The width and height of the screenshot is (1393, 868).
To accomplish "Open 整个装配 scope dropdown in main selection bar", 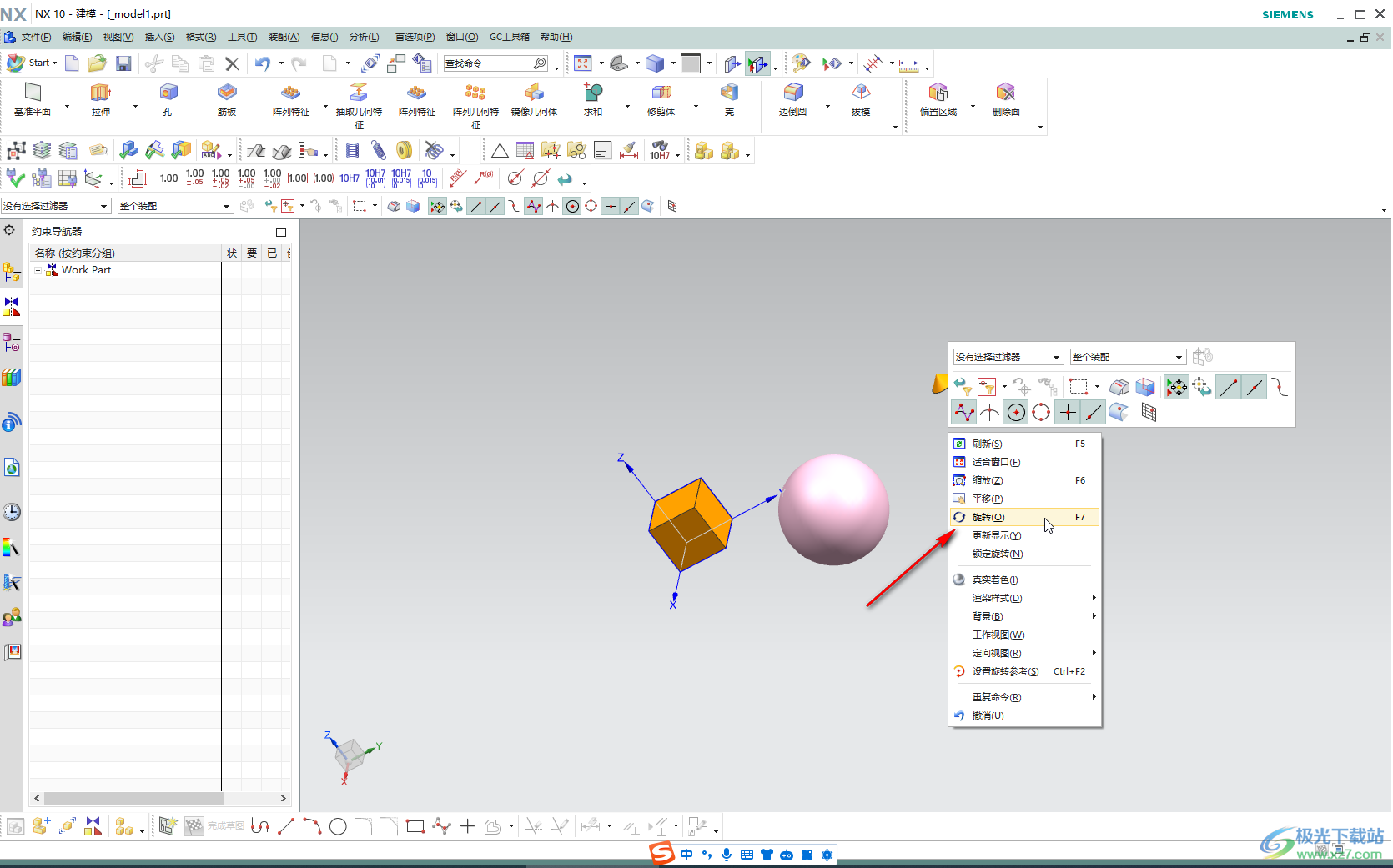I will pos(175,206).
